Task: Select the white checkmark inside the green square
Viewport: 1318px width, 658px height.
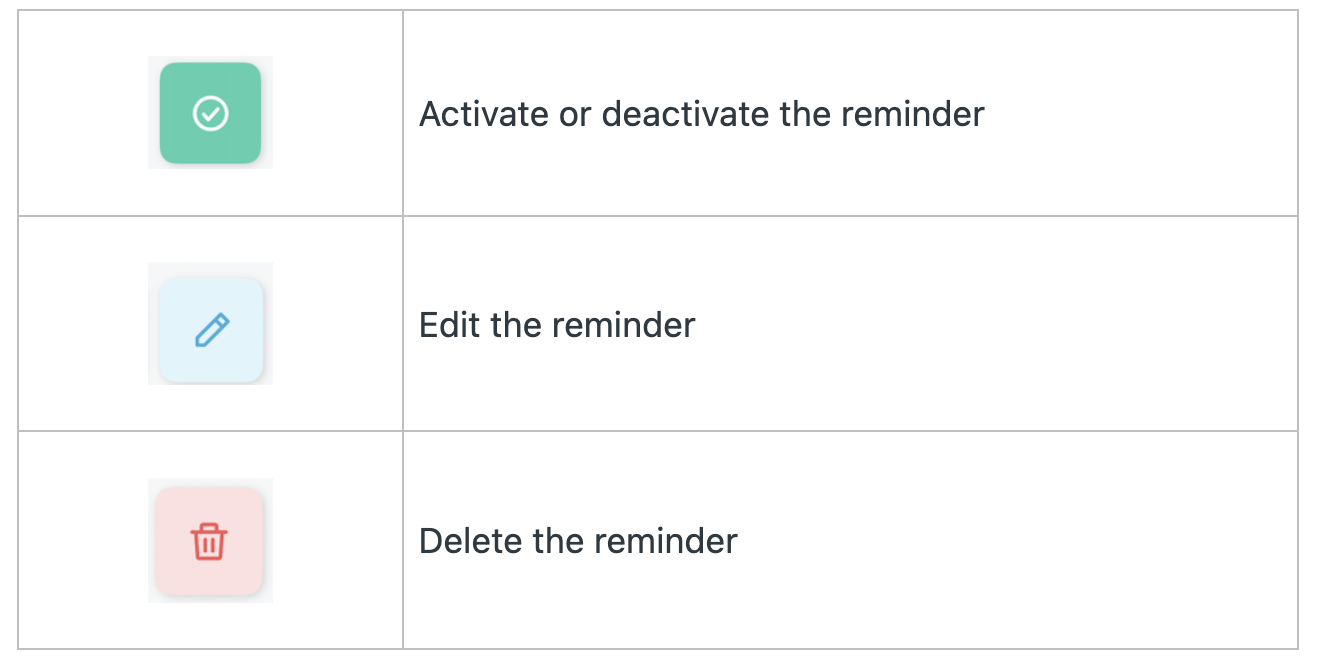Action: [210, 113]
